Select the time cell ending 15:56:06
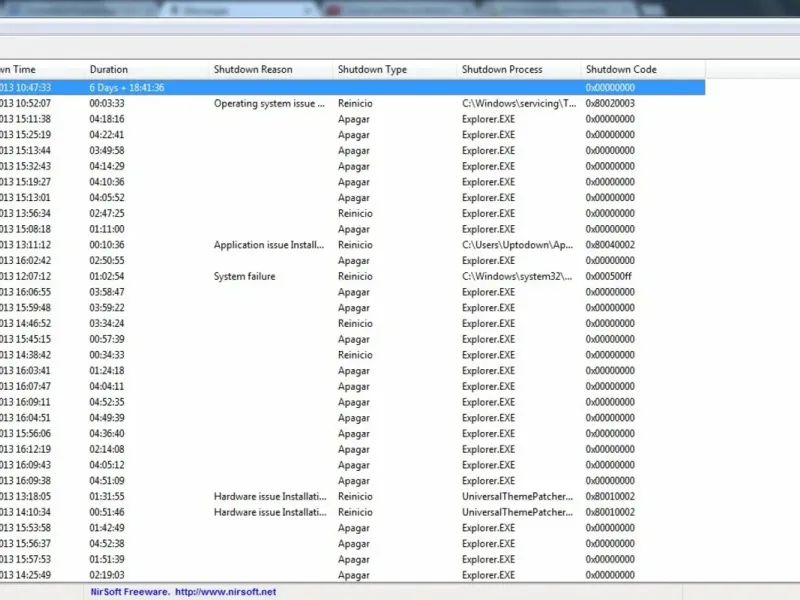This screenshot has width=800, height=600. click(x=26, y=434)
